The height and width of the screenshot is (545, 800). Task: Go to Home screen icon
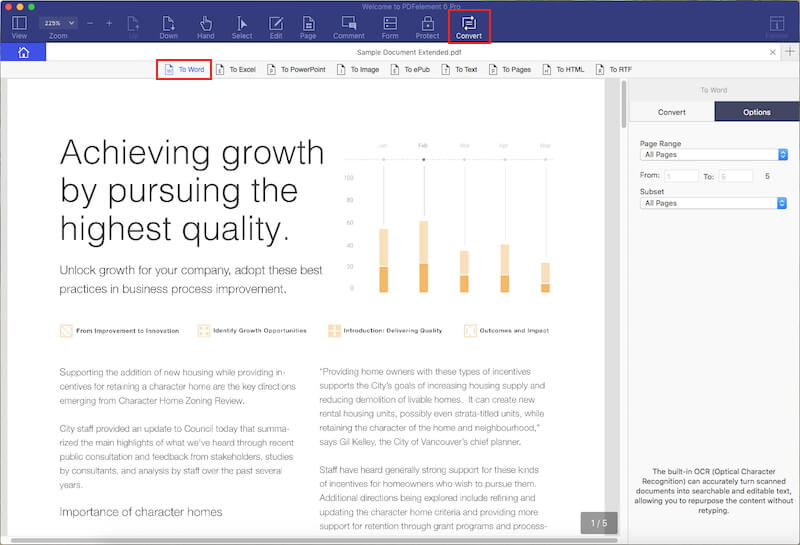click(x=23, y=52)
